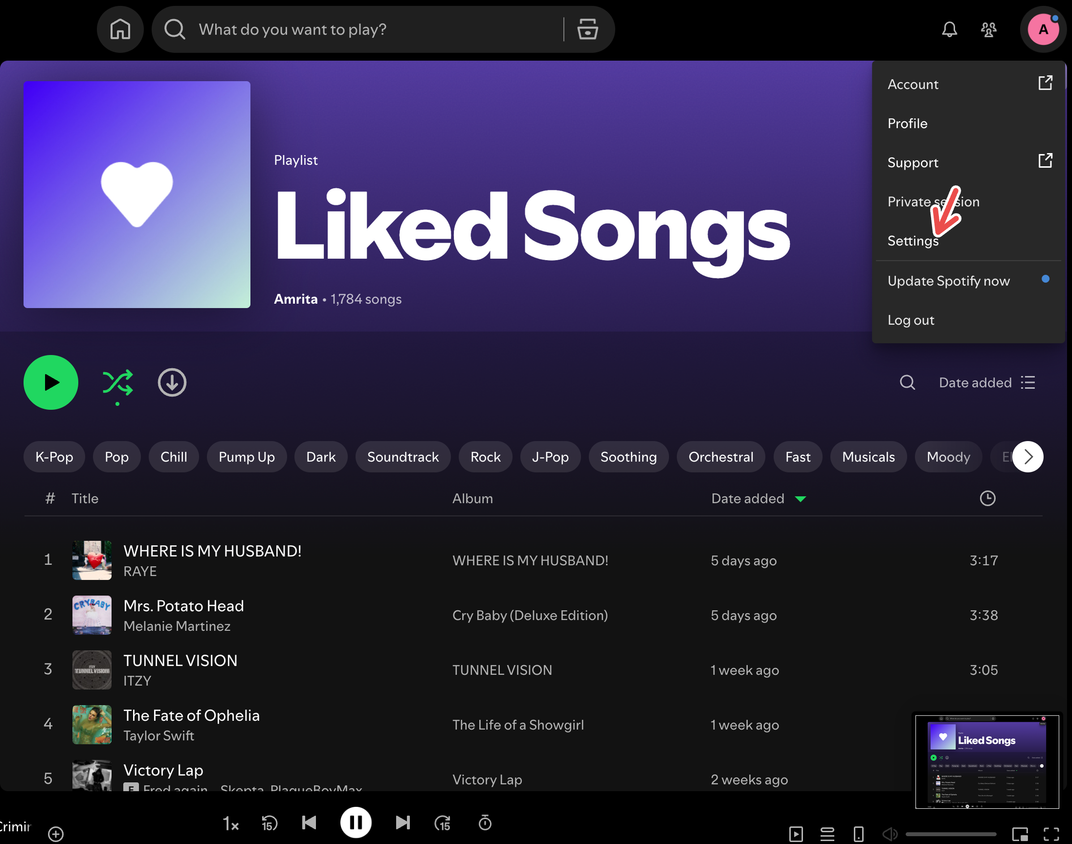Skip back 15 seconds
Image resolution: width=1072 pixels, height=844 pixels.
click(269, 823)
